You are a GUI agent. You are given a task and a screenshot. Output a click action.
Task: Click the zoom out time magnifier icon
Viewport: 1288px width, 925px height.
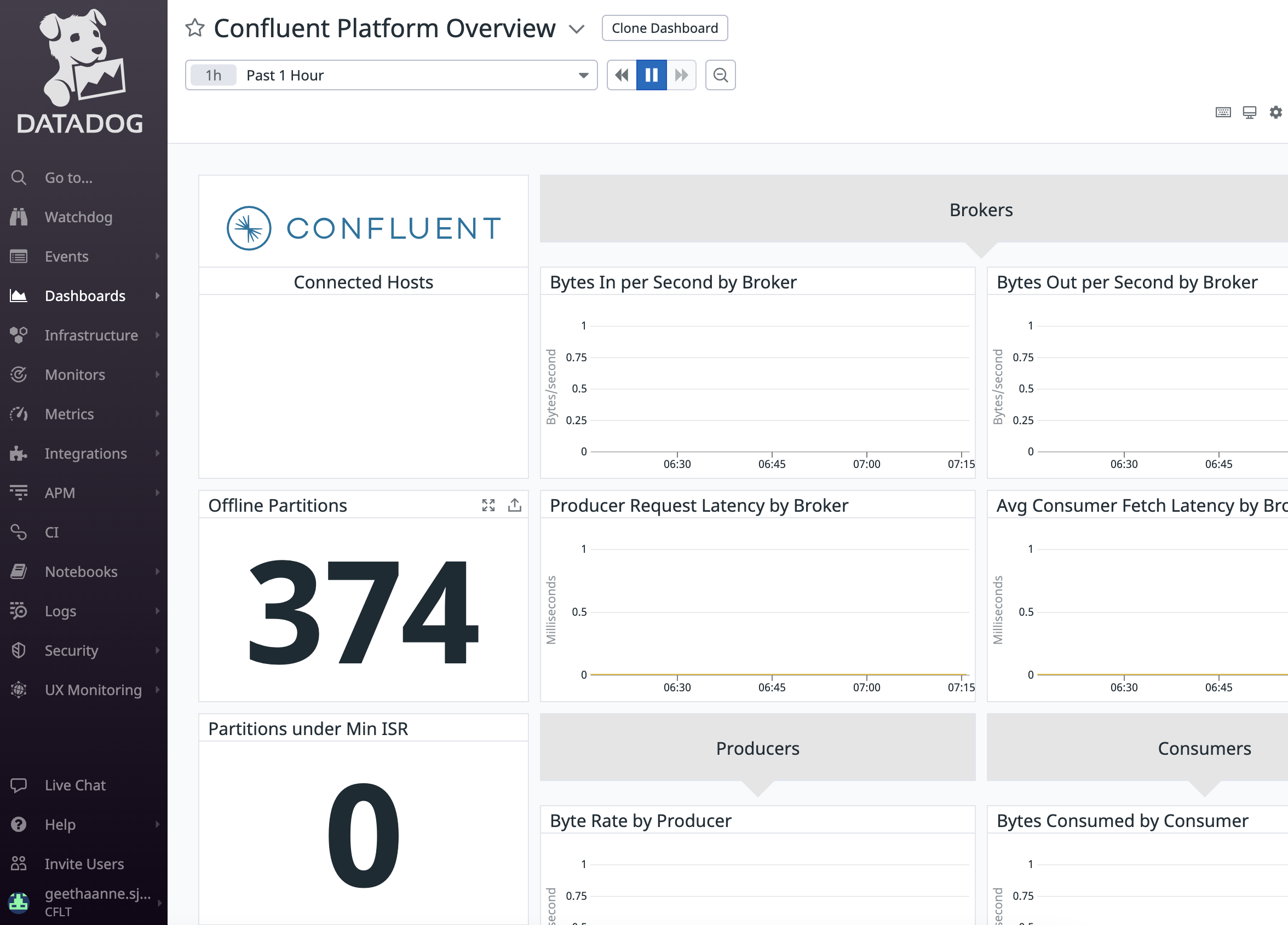[720, 75]
